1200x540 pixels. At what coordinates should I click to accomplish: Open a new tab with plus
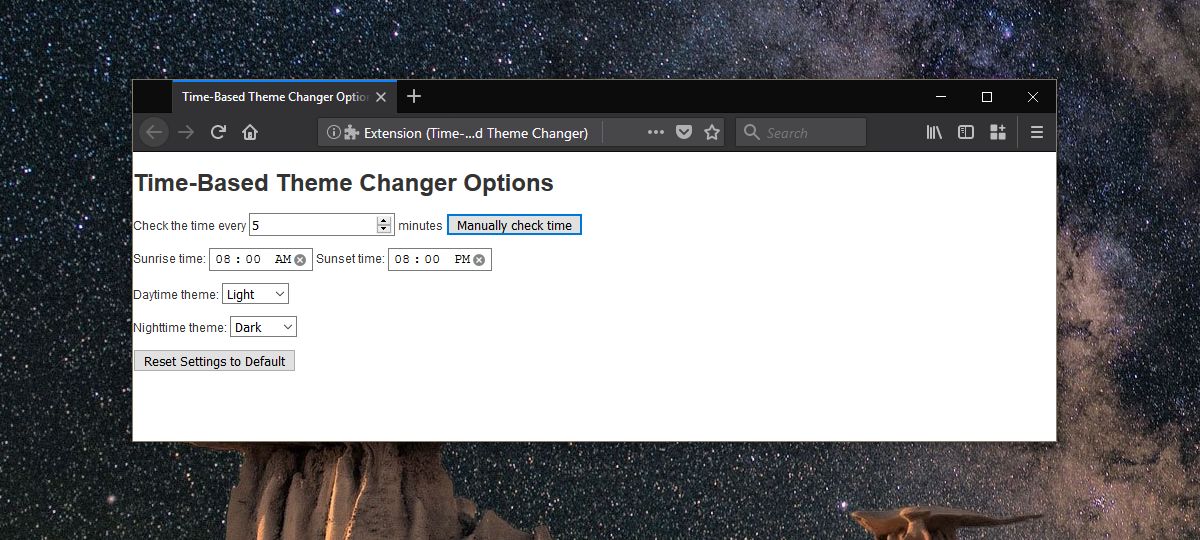click(414, 96)
